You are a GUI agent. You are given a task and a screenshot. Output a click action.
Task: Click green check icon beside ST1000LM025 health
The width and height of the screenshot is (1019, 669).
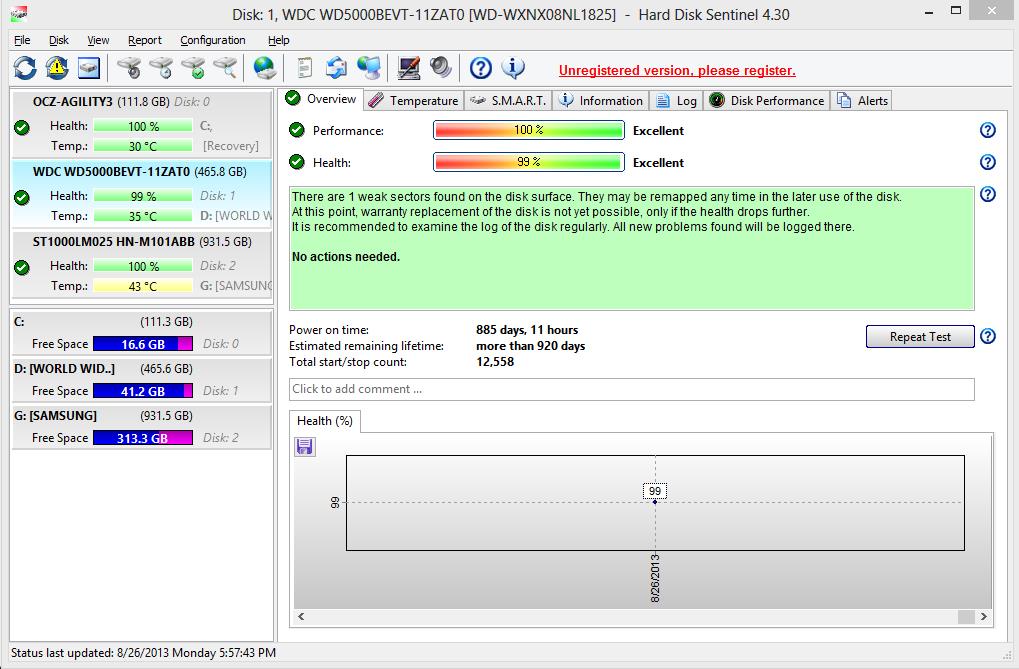[x=22, y=267]
